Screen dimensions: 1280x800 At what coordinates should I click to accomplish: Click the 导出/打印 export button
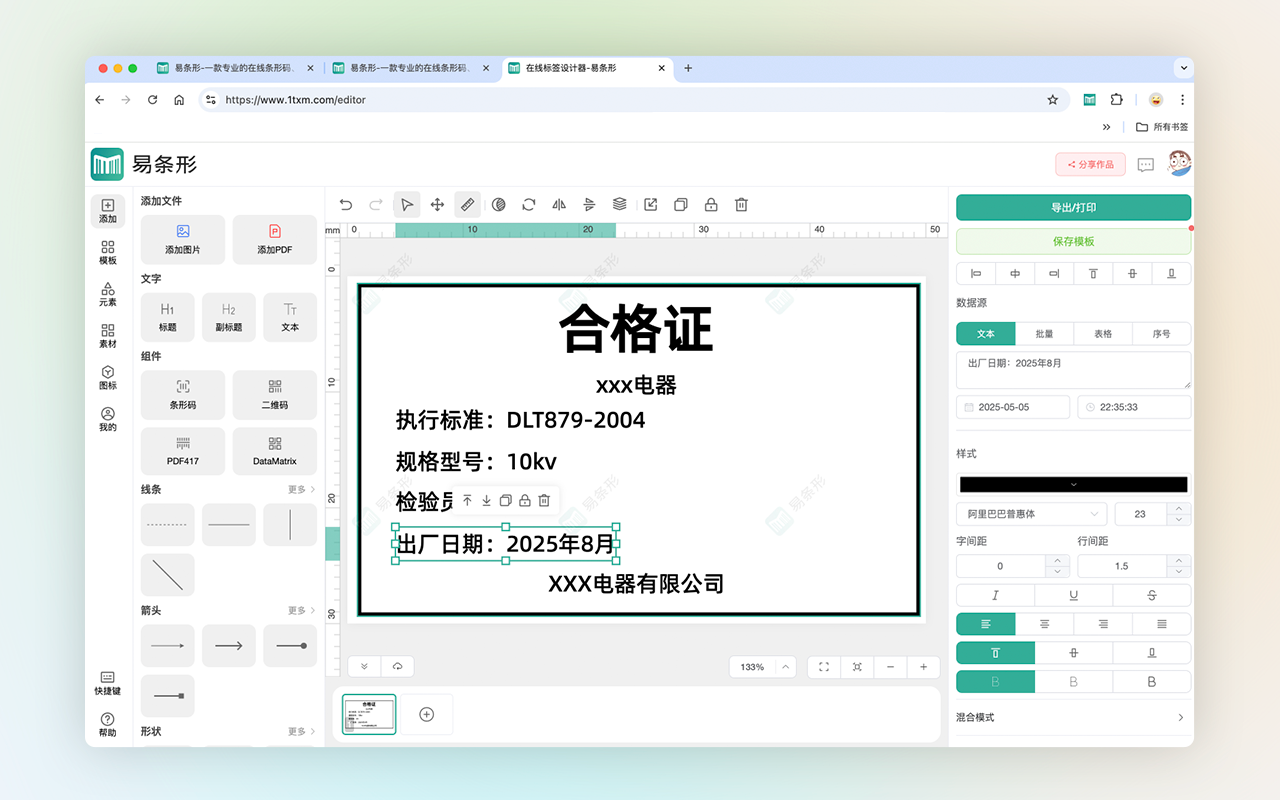pos(1072,207)
